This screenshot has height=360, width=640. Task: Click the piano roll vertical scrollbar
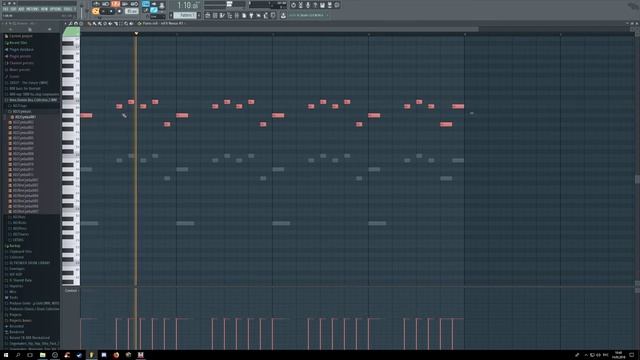[637, 180]
